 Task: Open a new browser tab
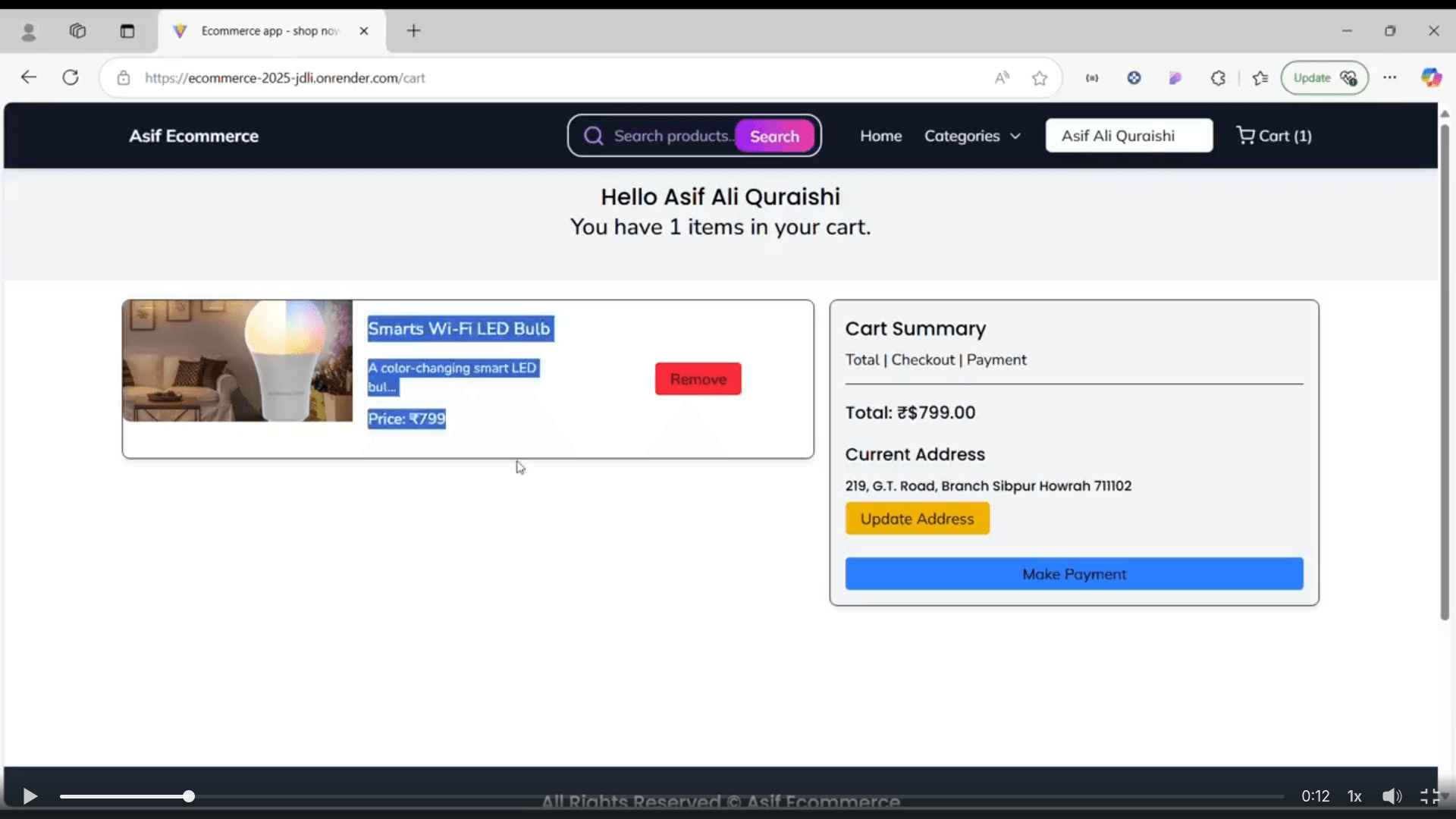413,31
